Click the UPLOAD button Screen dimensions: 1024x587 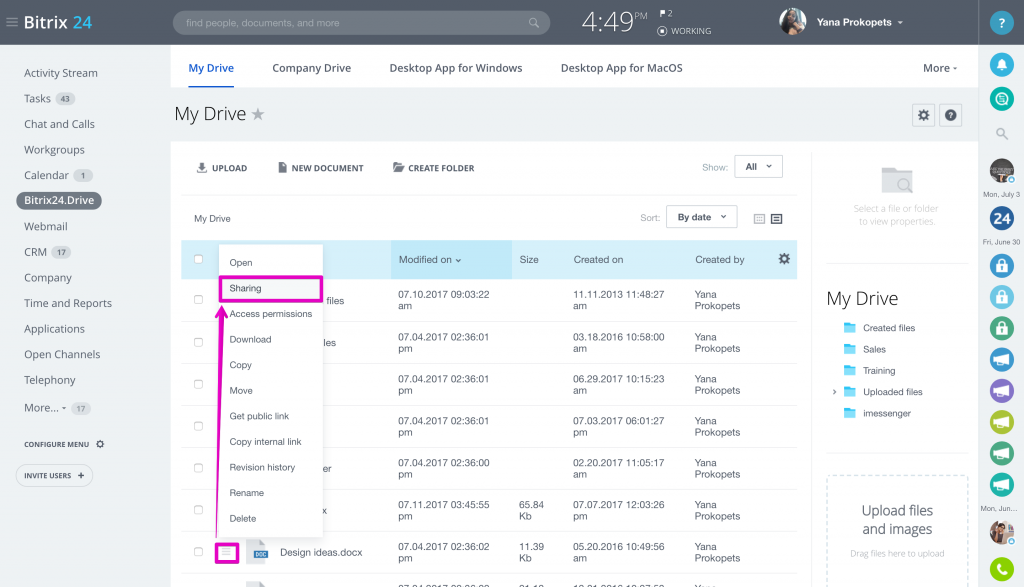tap(222, 168)
